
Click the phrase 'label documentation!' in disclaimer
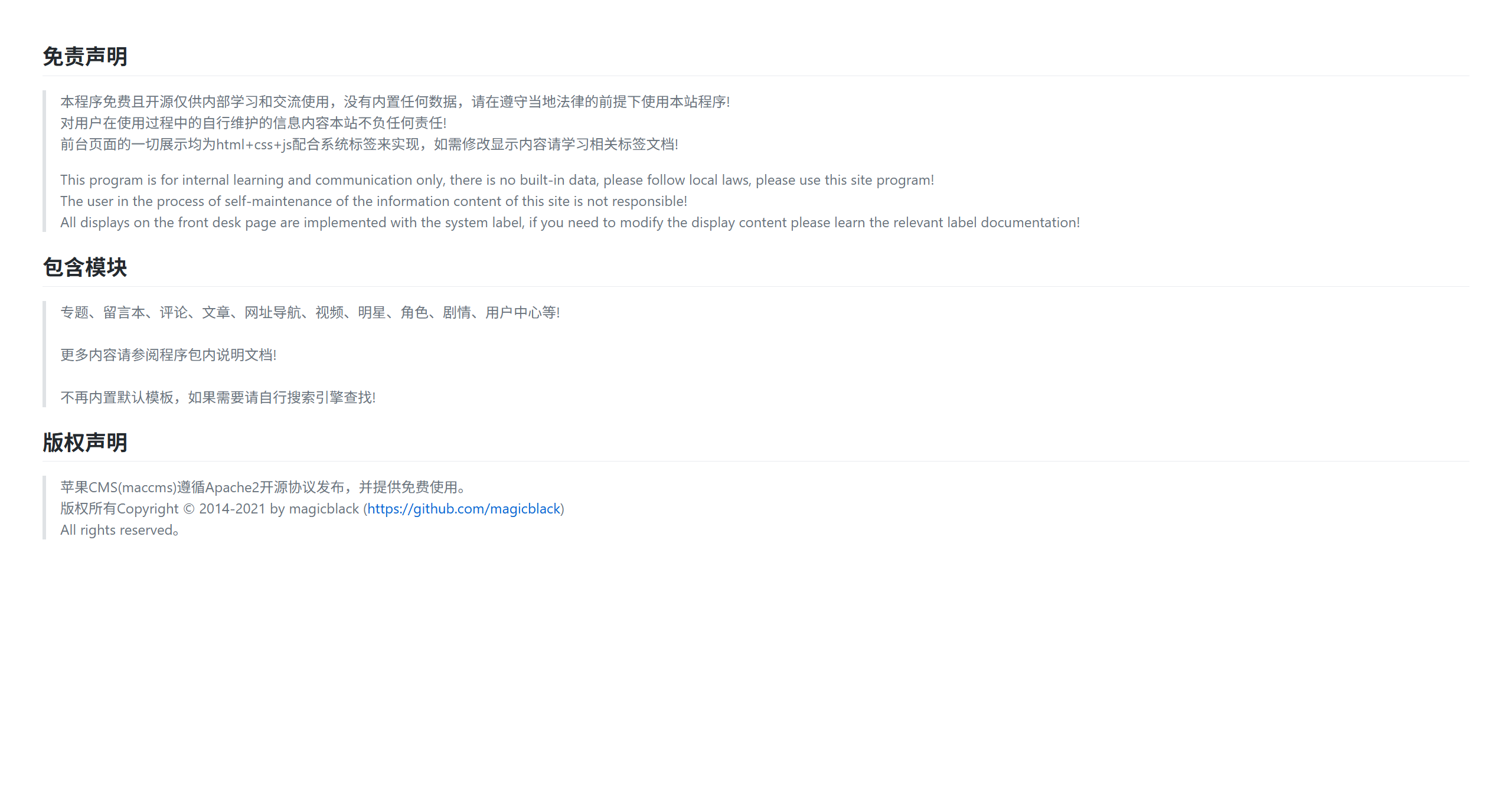[1013, 223]
